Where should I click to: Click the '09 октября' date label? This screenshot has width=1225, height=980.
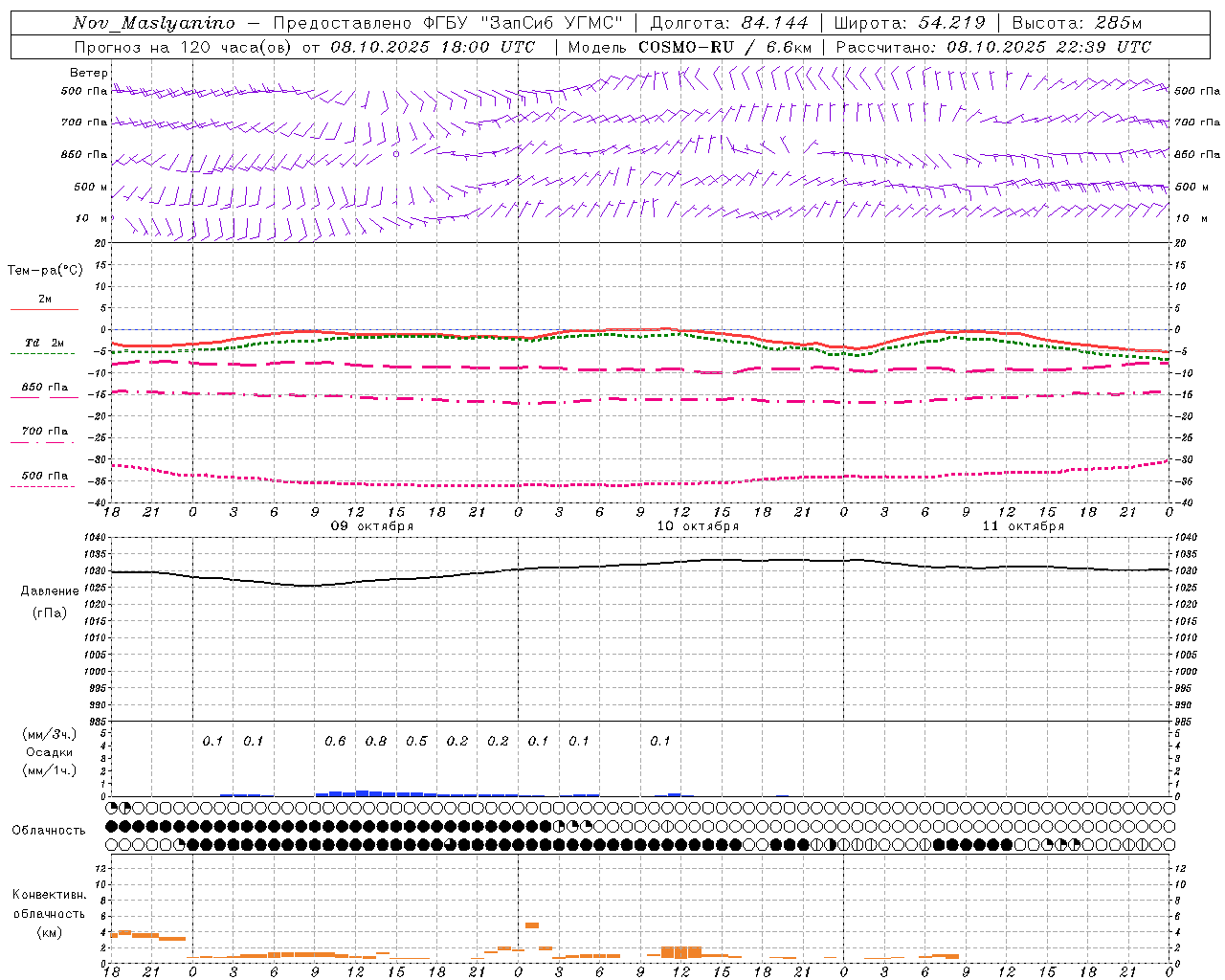click(x=371, y=526)
